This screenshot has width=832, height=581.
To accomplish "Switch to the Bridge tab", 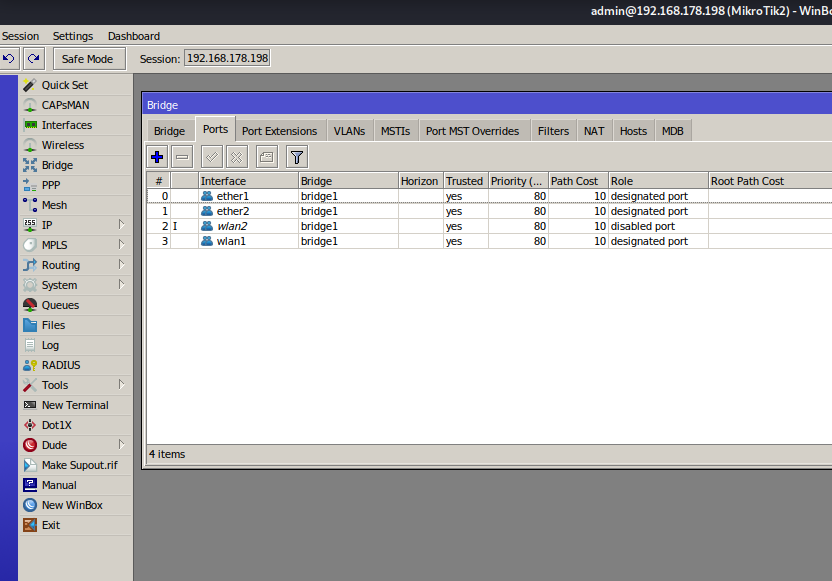I will point(170,131).
